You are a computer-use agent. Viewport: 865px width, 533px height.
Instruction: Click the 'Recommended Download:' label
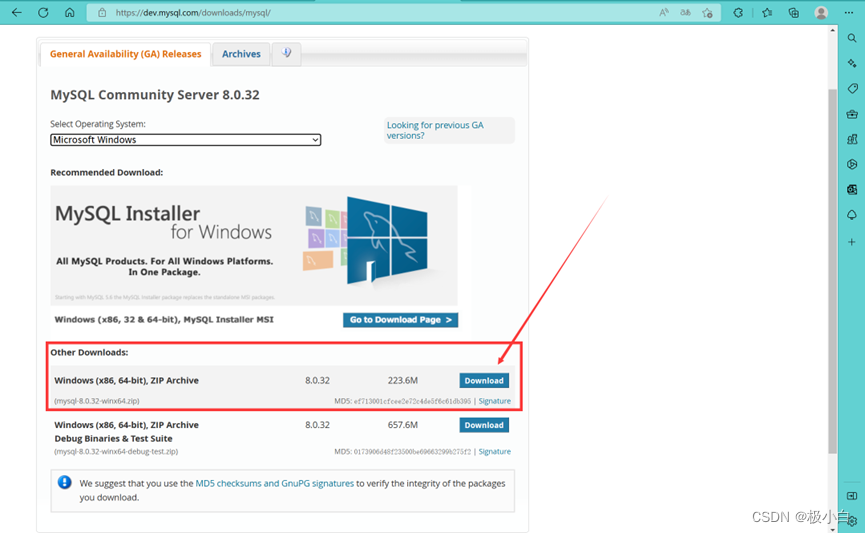(x=106, y=172)
